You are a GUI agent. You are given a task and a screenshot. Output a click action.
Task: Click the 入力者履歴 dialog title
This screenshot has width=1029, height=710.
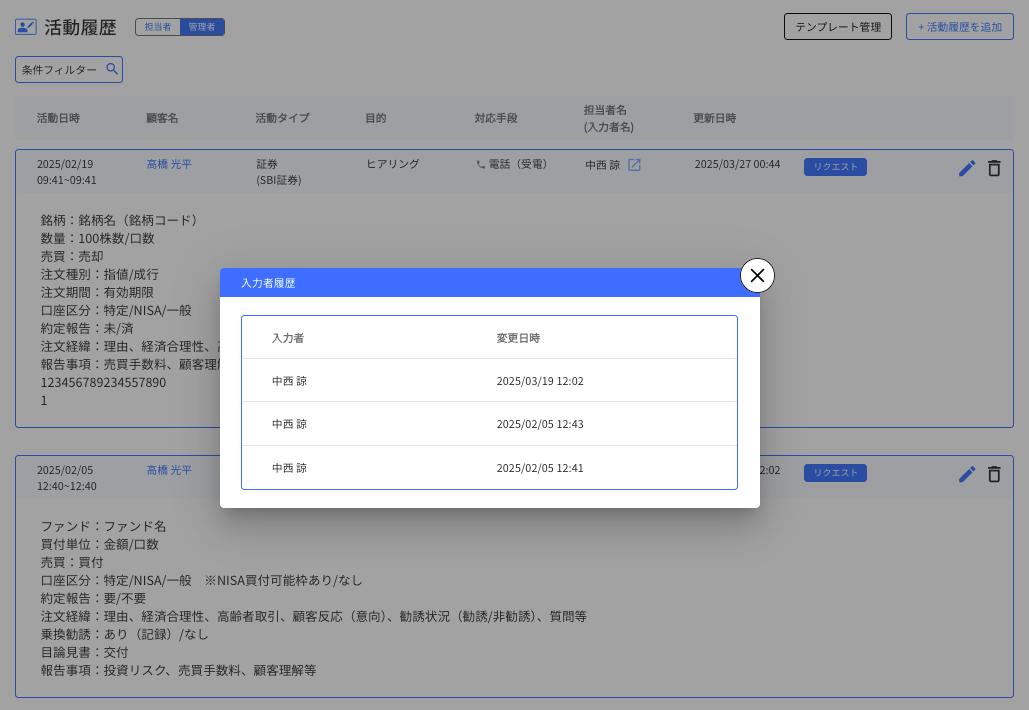(268, 283)
